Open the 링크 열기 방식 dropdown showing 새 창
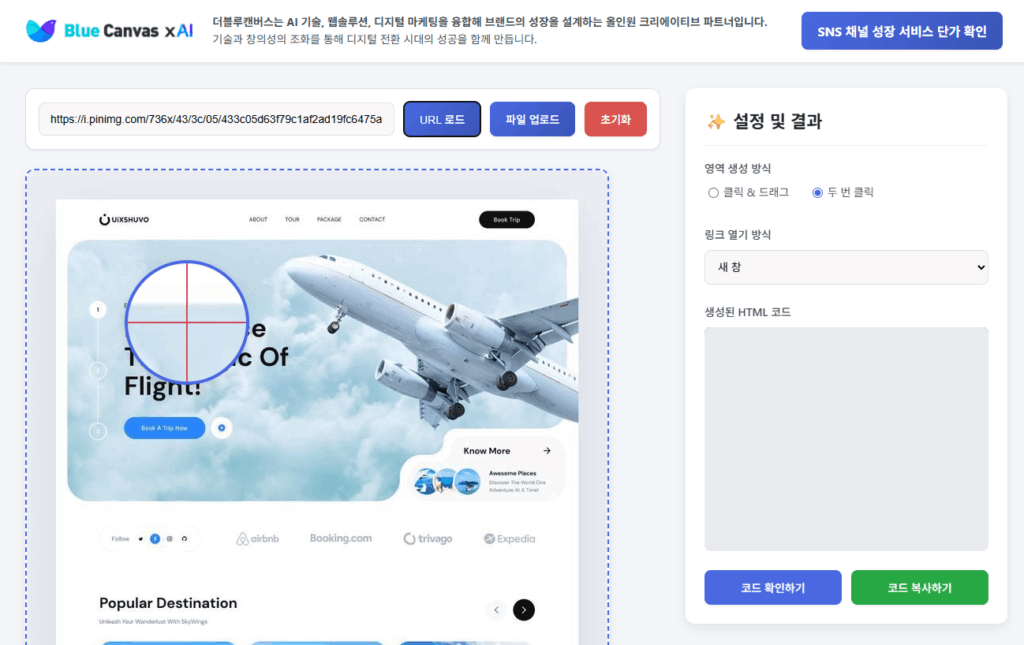The height and width of the screenshot is (645, 1024). [846, 267]
